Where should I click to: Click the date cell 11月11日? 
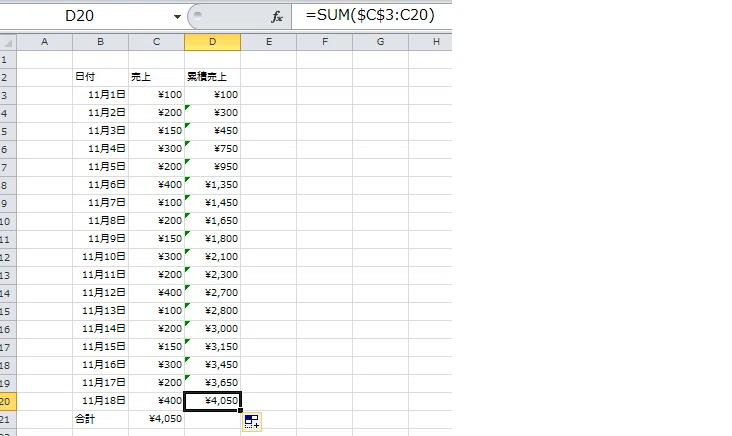(100, 275)
